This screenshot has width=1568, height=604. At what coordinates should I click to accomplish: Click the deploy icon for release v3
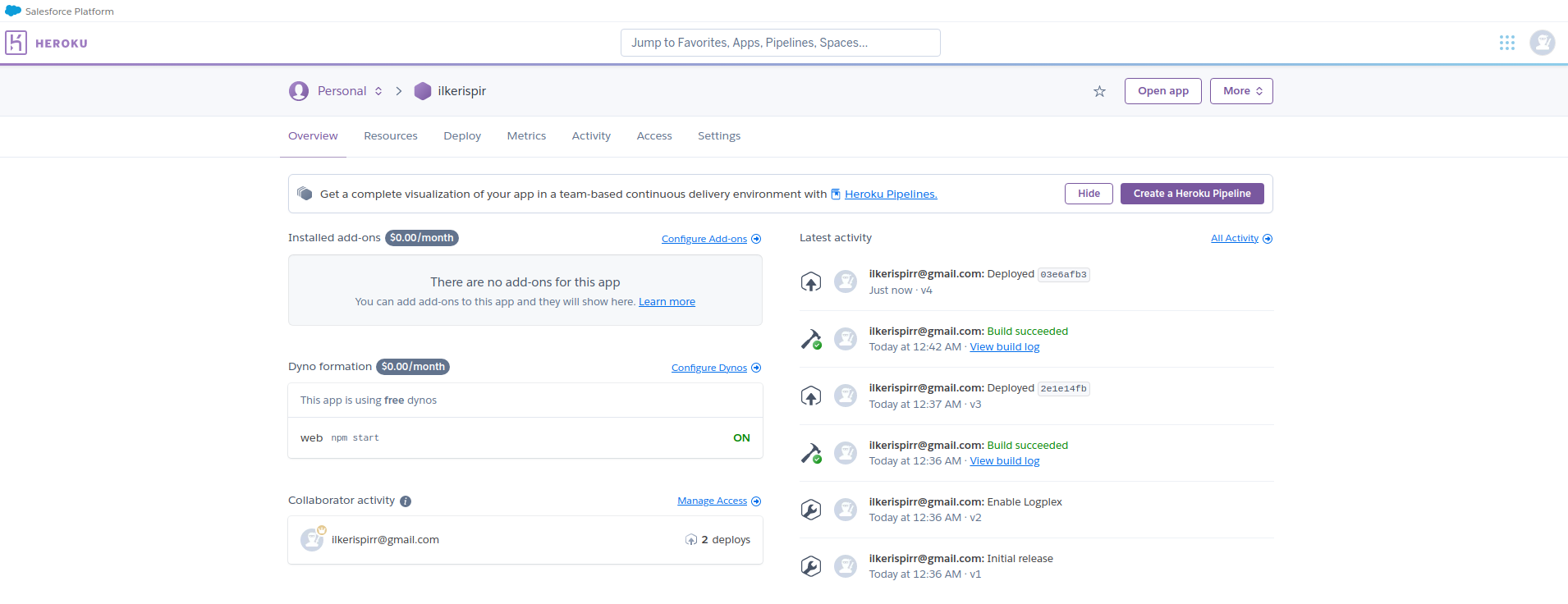(811, 396)
